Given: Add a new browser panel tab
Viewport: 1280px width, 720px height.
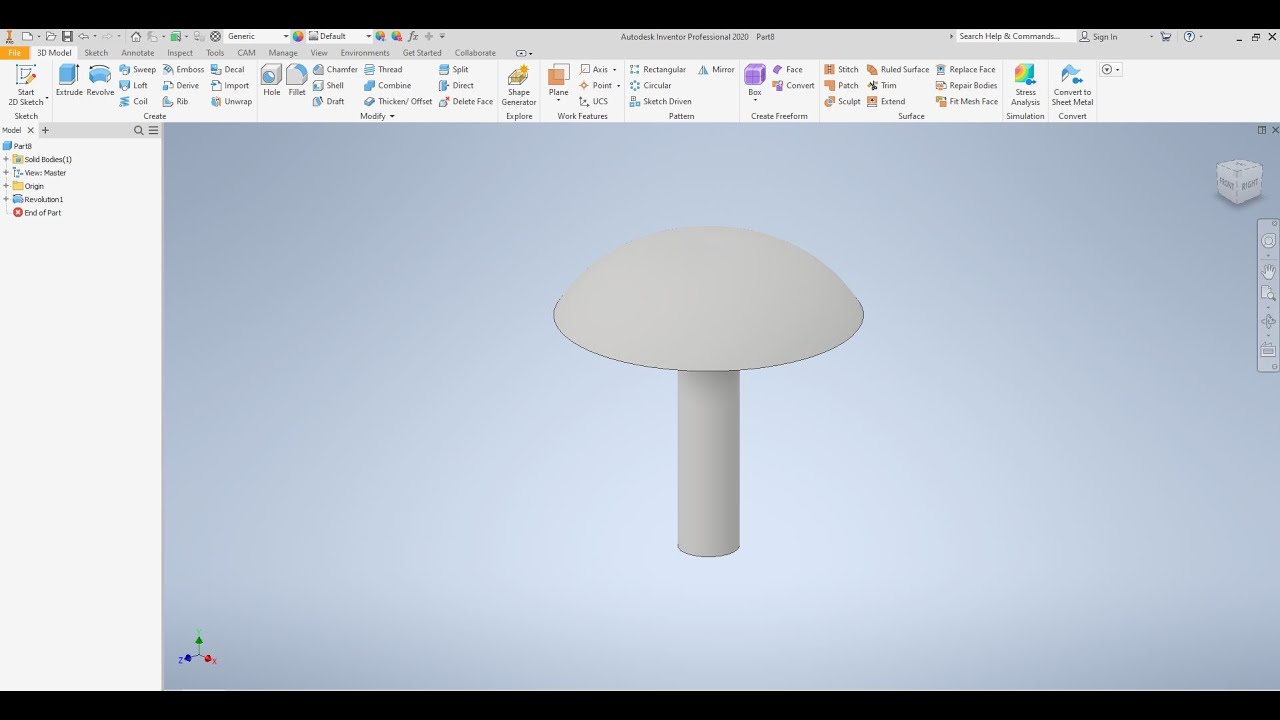Looking at the screenshot, I should (45, 130).
